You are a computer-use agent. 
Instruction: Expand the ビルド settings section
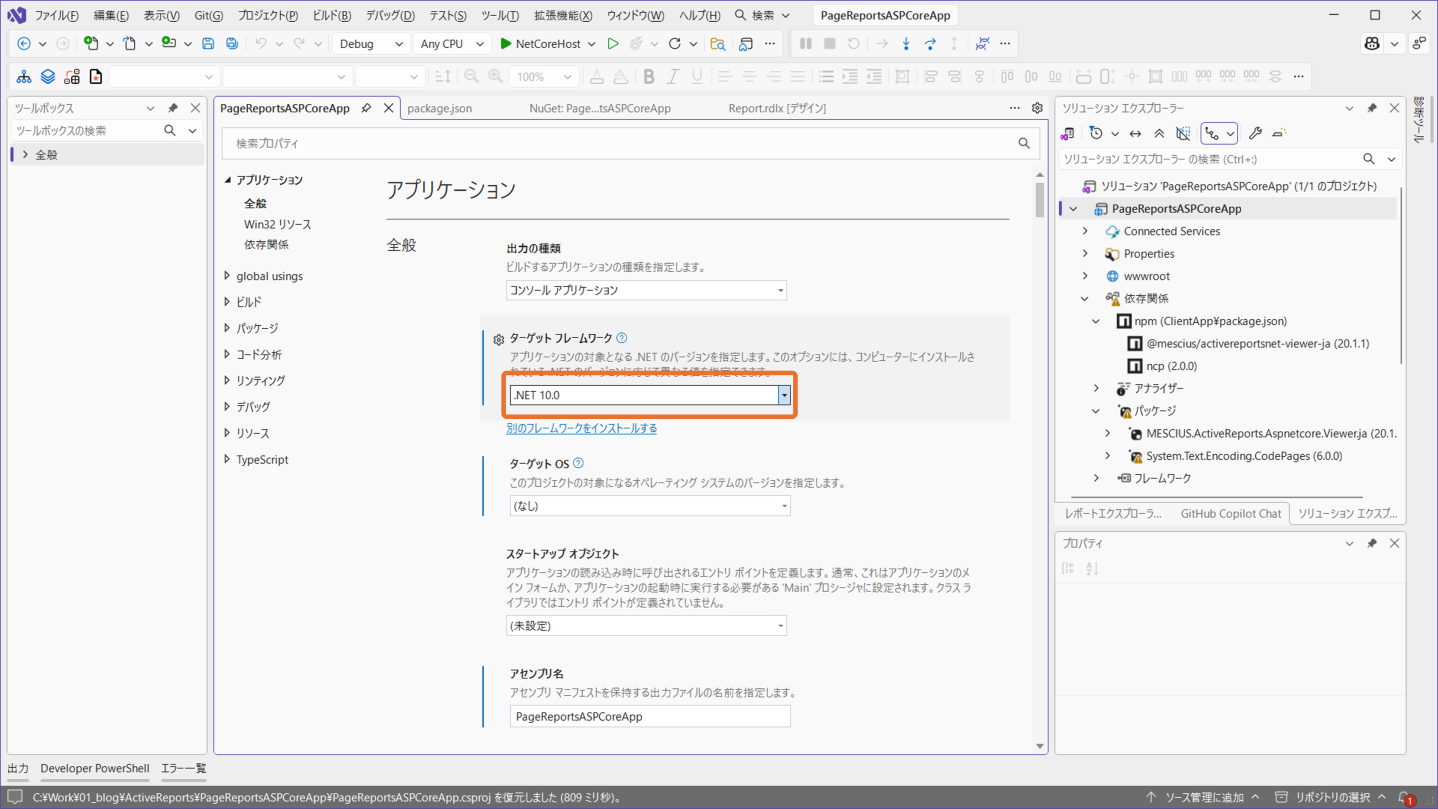227,302
